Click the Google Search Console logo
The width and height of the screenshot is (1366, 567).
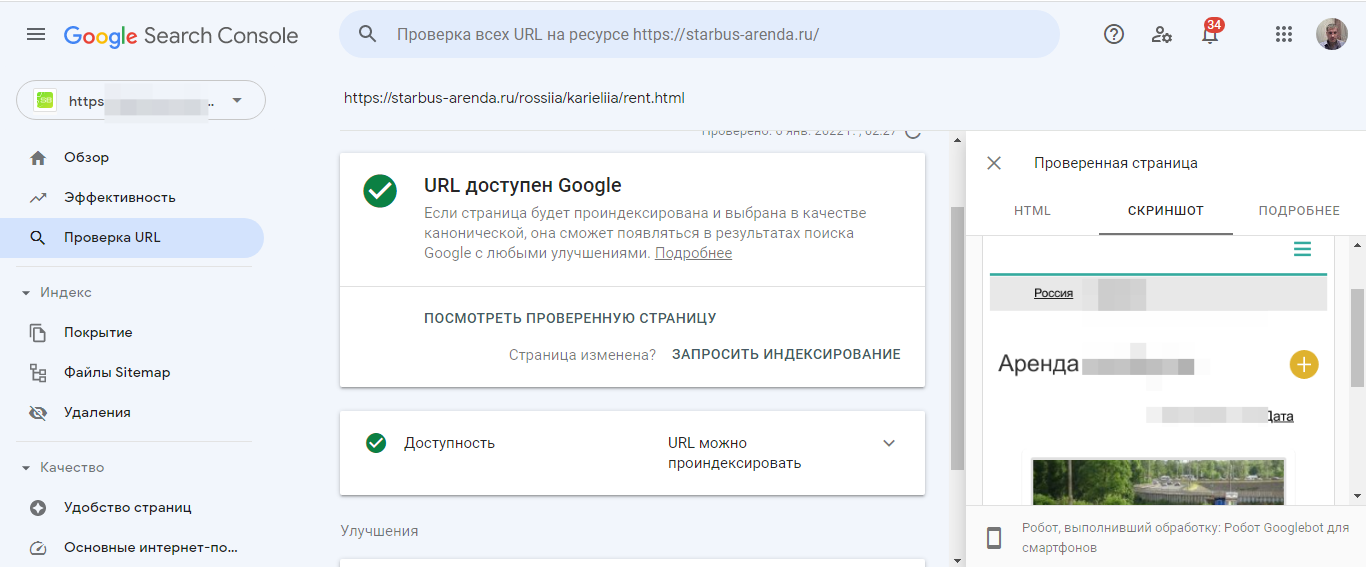click(x=181, y=36)
